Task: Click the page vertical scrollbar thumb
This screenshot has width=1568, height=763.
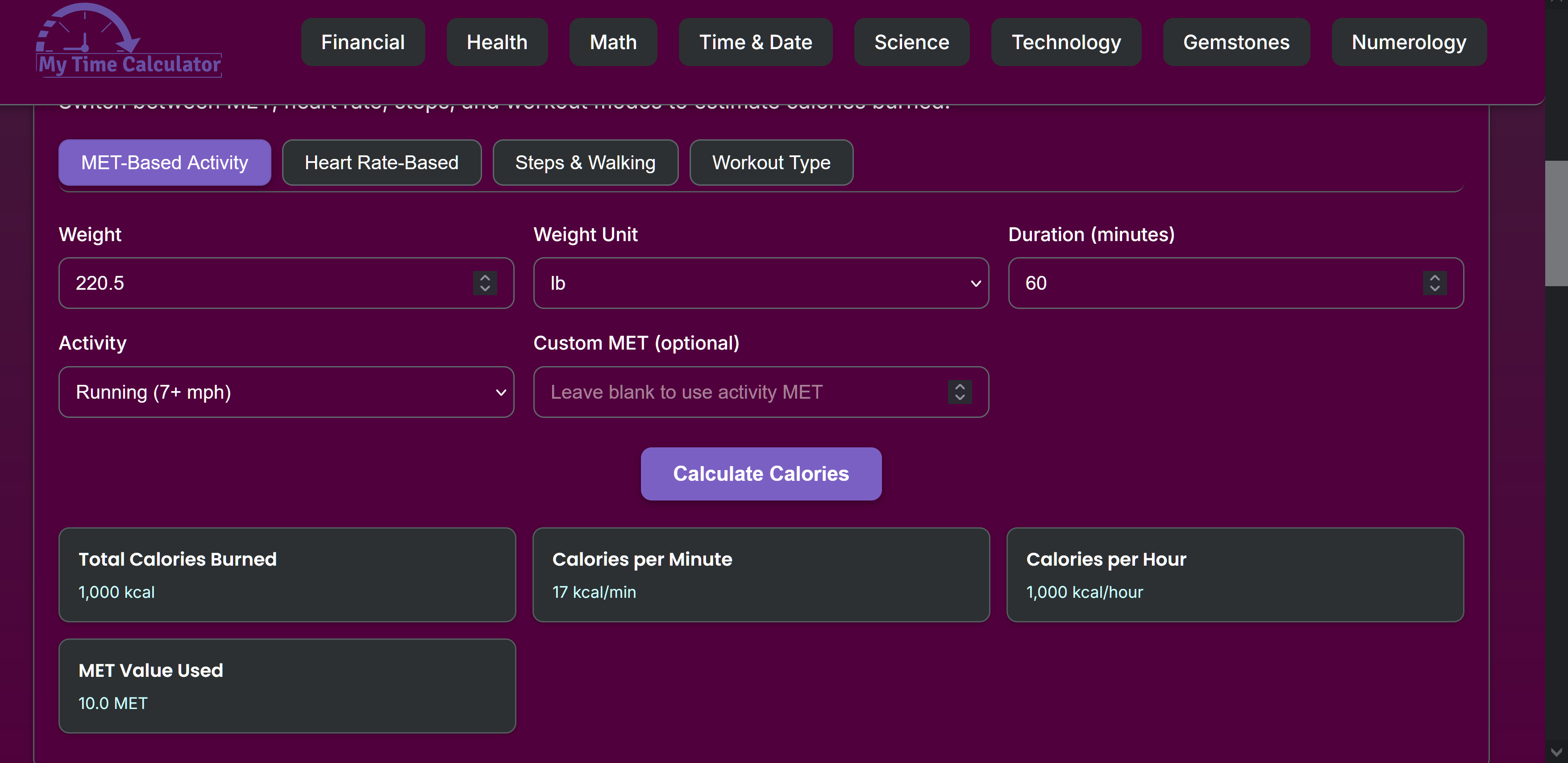Action: pyautogui.click(x=1556, y=223)
